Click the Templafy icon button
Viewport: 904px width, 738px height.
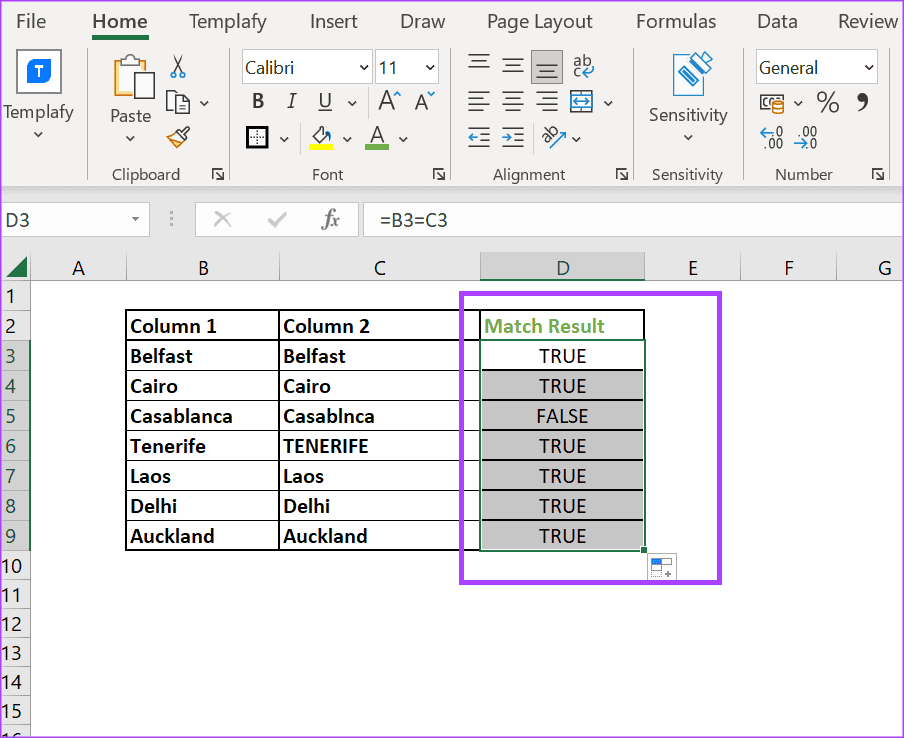click(x=39, y=72)
